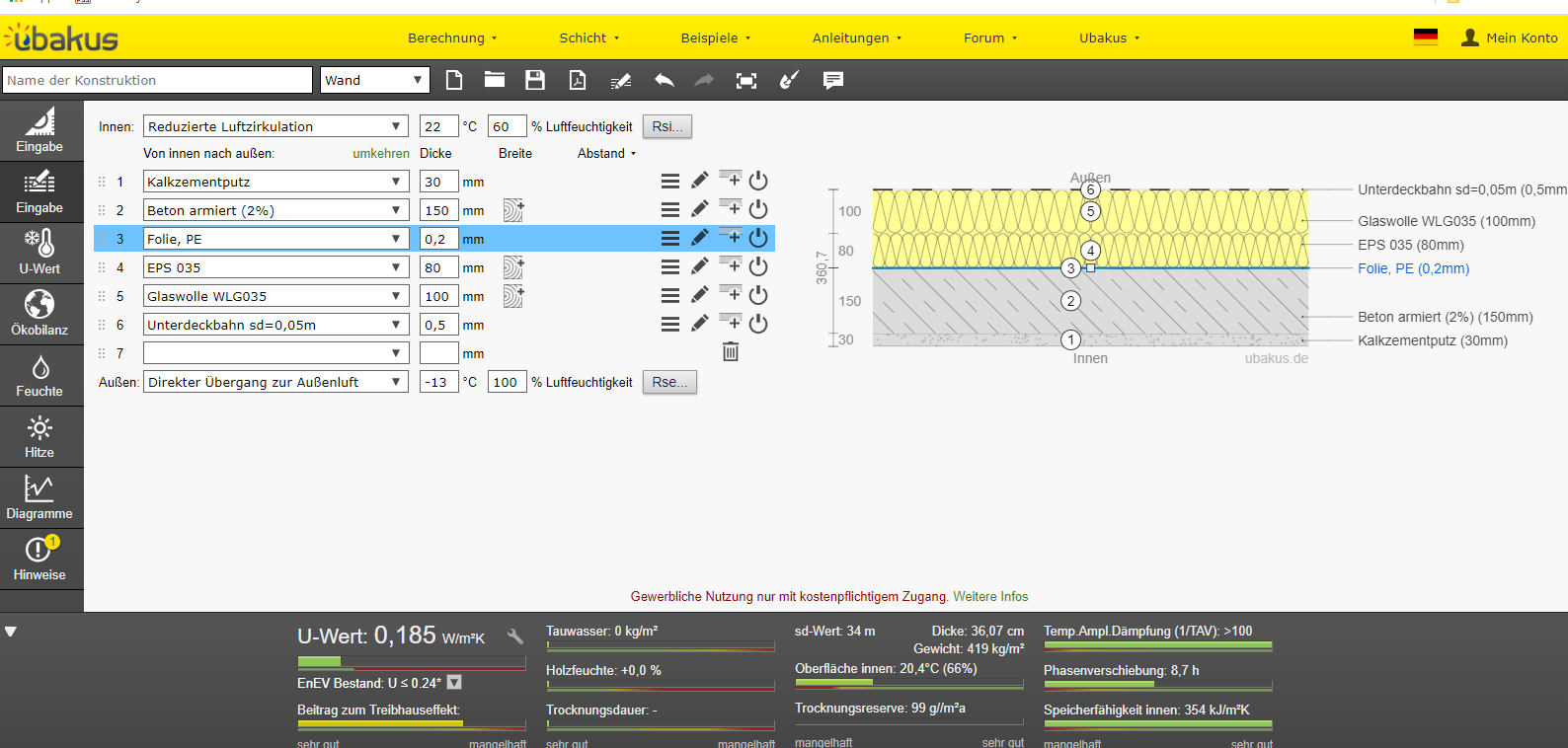Open the U-Wert sidebar panel

40,252
